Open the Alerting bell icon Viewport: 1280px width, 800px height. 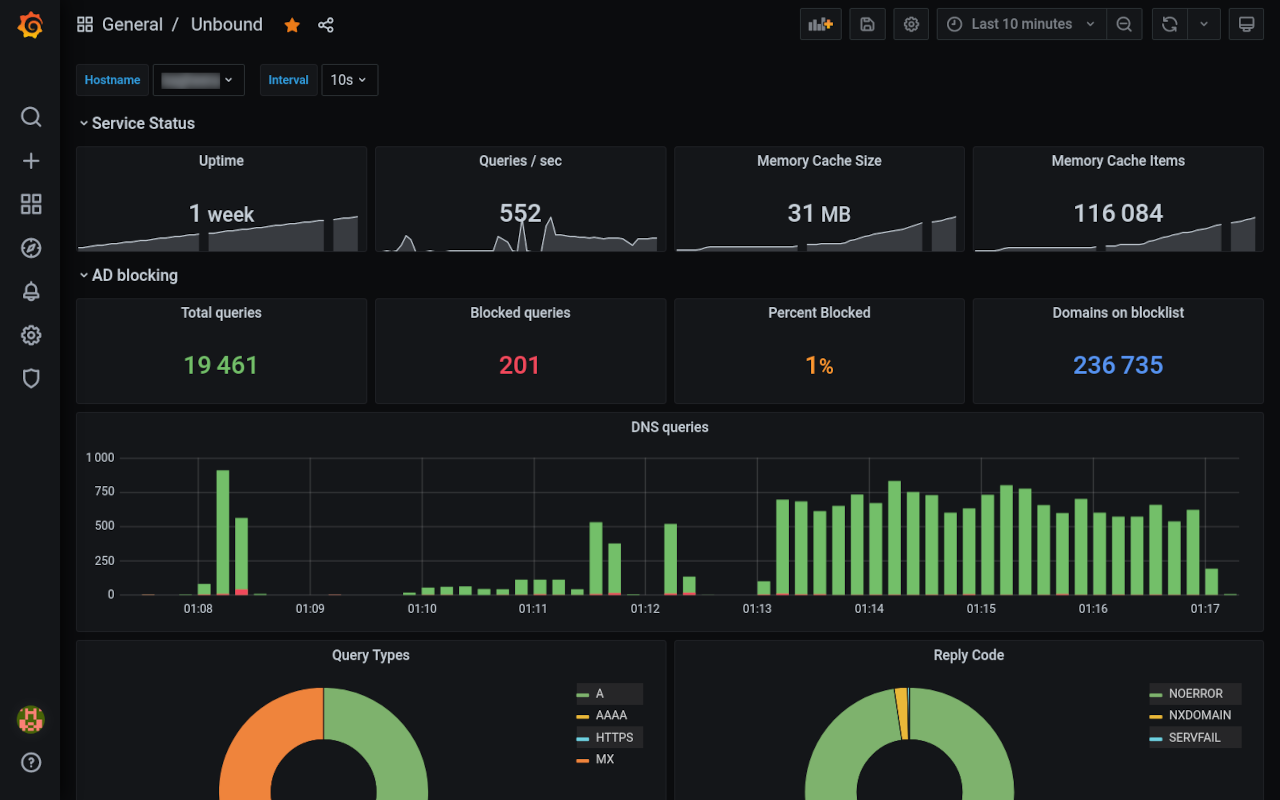pyautogui.click(x=31, y=291)
